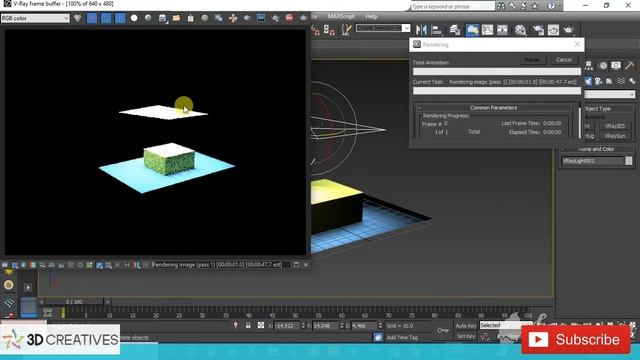
Task: Toggle Auto Key mode
Action: click(x=466, y=326)
